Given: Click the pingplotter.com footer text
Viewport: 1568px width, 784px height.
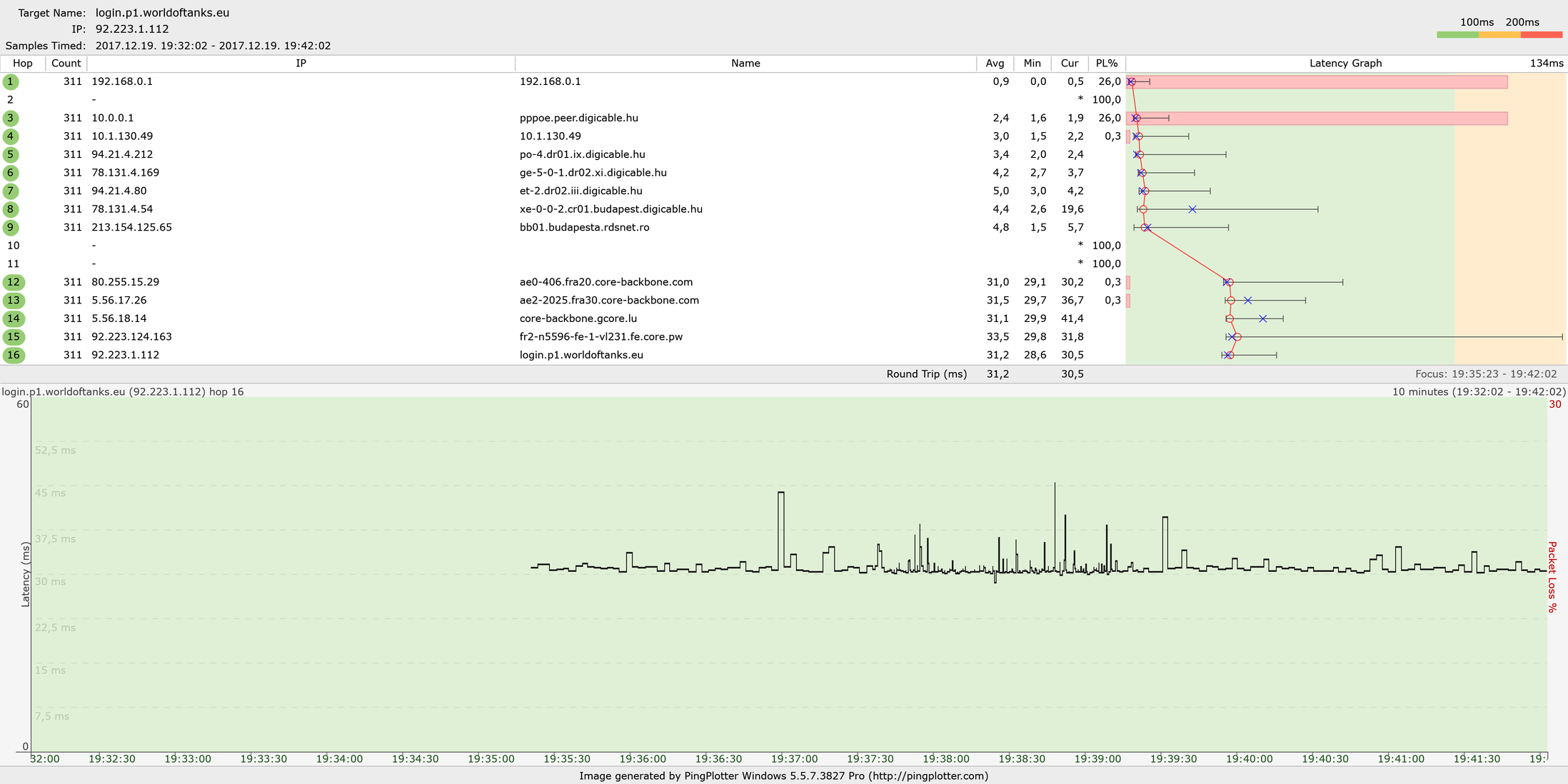Looking at the screenshot, I should 784,776.
